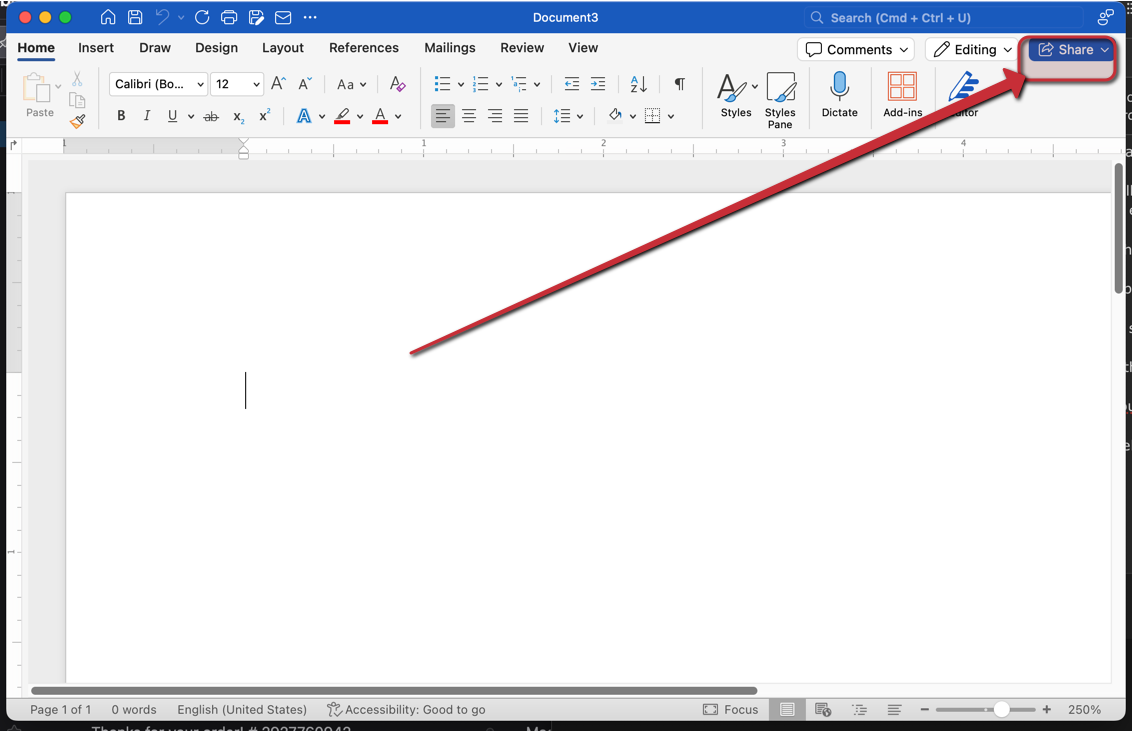Switch to Print Layout view in status bar
Viewport: 1132px width, 731px height.
(787, 709)
